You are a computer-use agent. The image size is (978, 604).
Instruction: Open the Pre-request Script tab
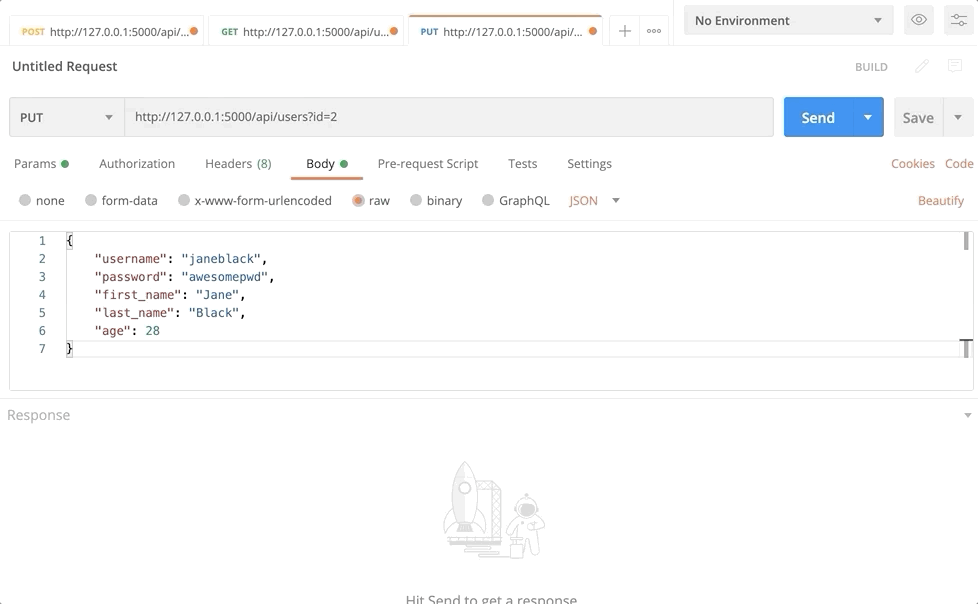[x=427, y=163]
